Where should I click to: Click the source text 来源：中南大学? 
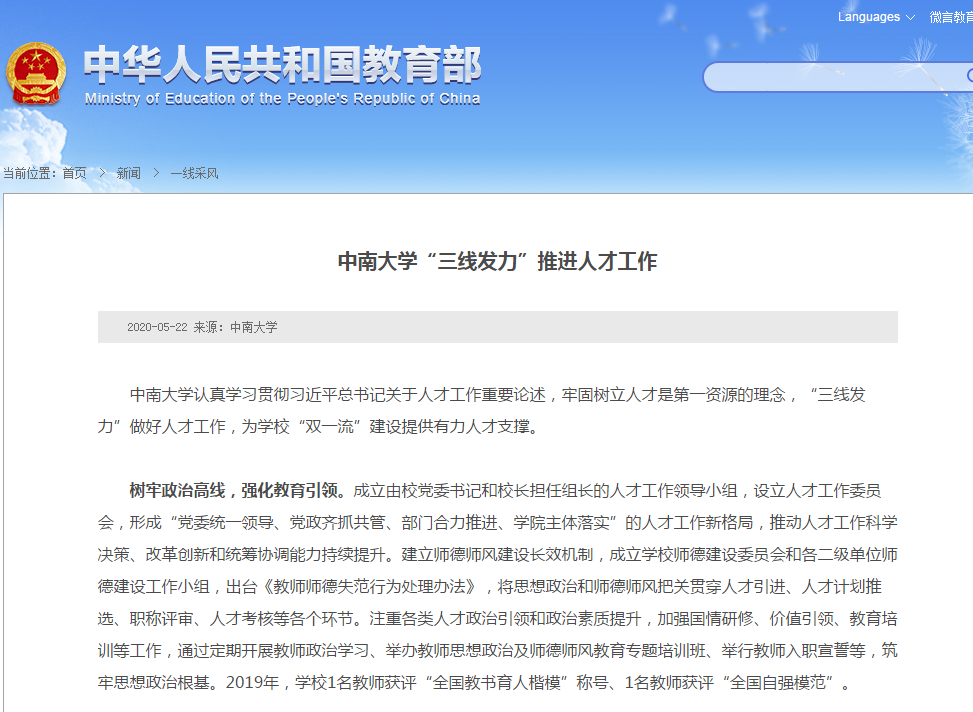pos(235,327)
